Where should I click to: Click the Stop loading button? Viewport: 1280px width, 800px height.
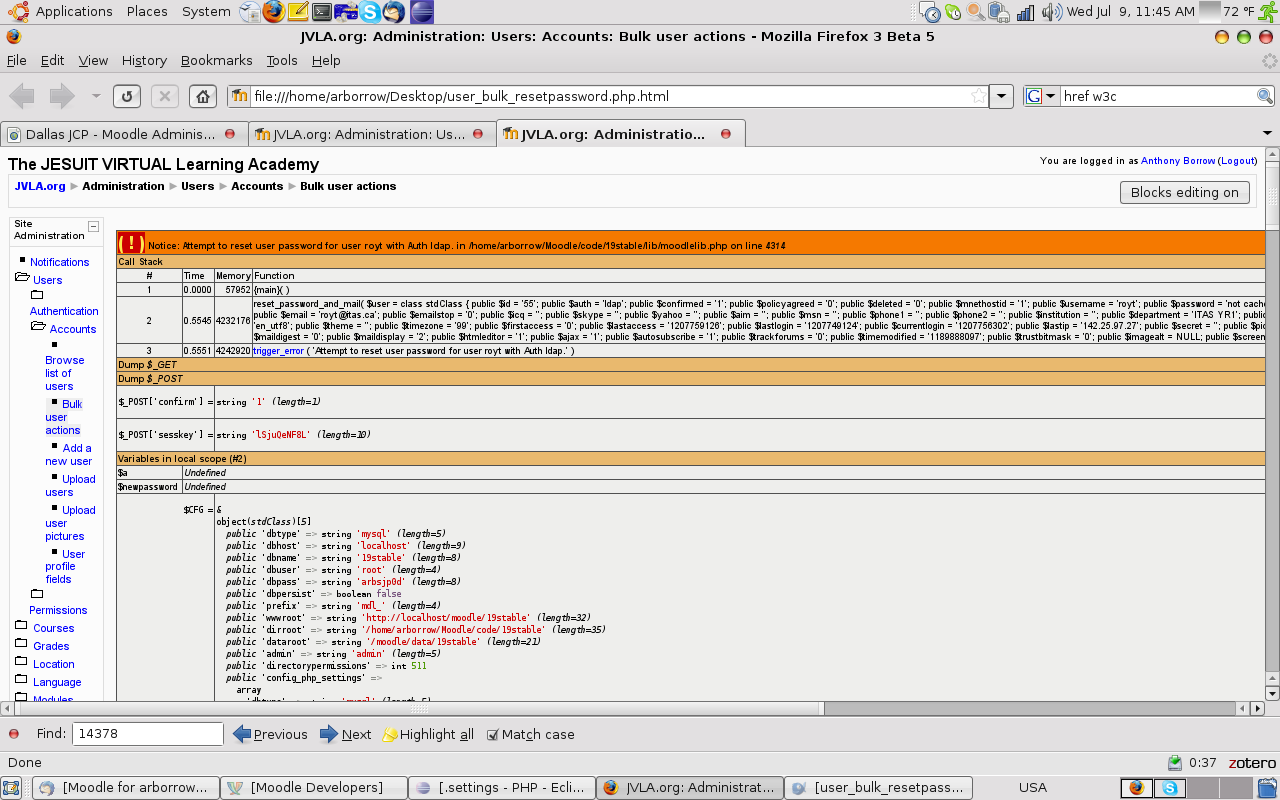coord(165,96)
